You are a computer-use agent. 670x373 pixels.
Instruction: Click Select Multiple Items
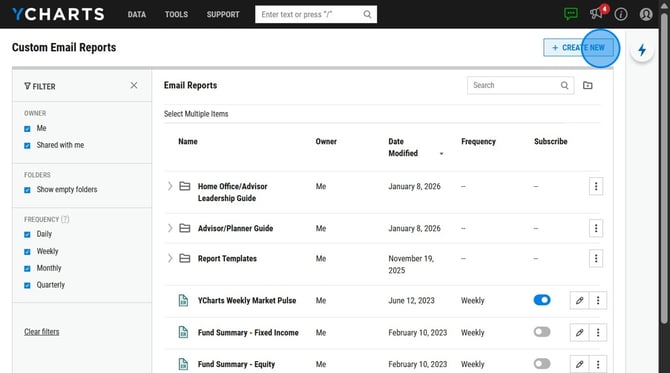click(196, 114)
